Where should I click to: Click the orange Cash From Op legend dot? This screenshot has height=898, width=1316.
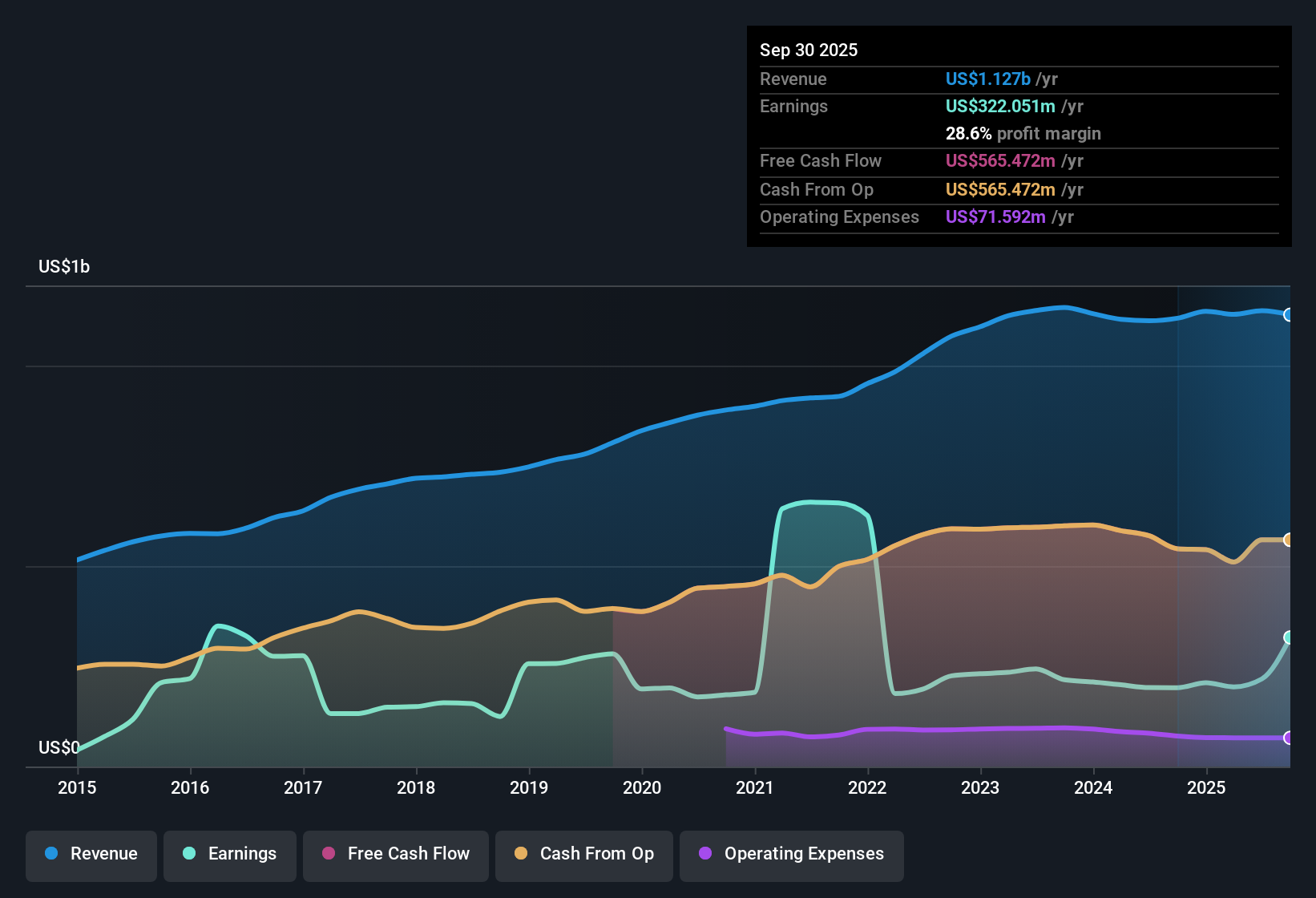pos(519,854)
